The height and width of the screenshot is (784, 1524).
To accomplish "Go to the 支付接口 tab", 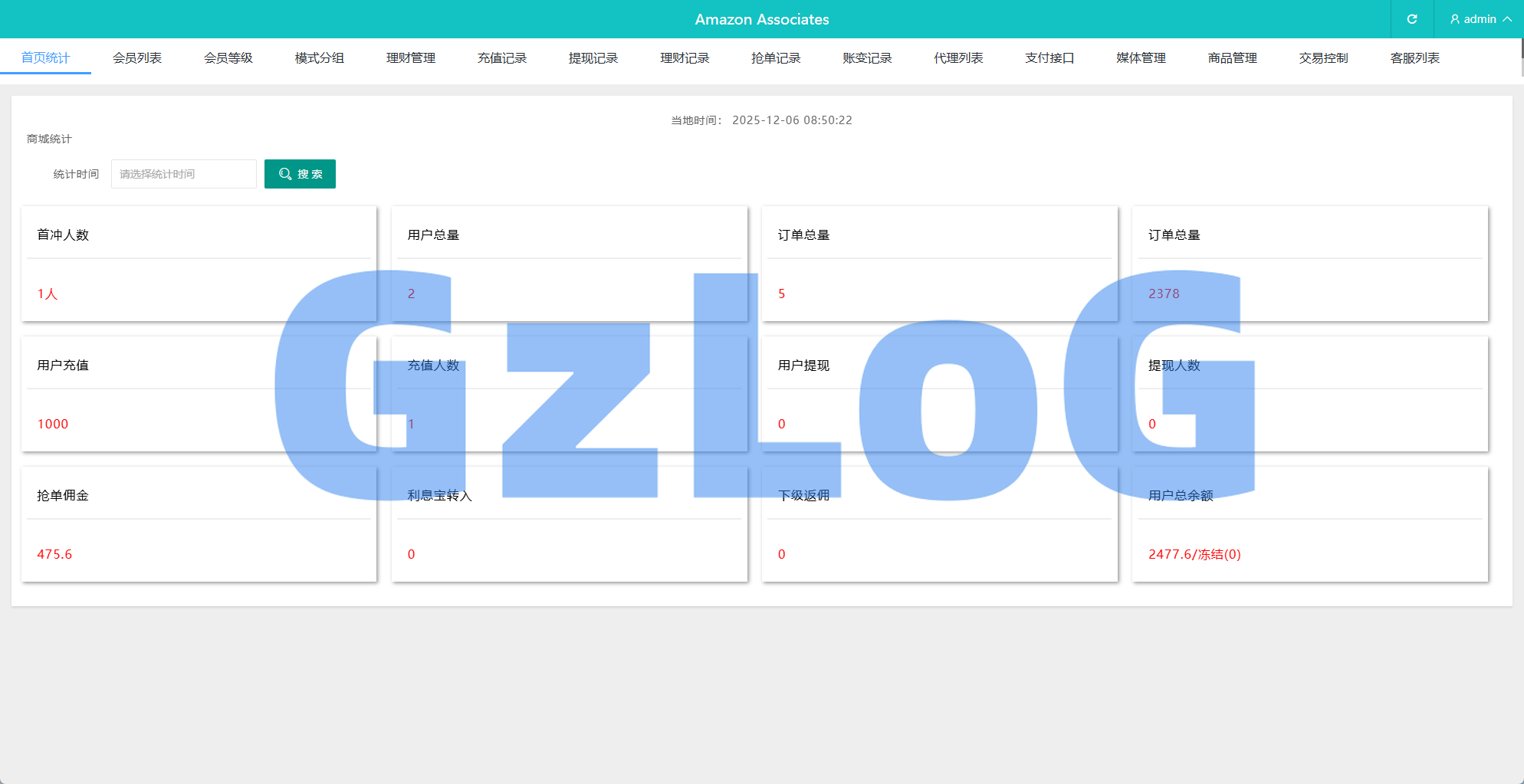I will 1049,58.
